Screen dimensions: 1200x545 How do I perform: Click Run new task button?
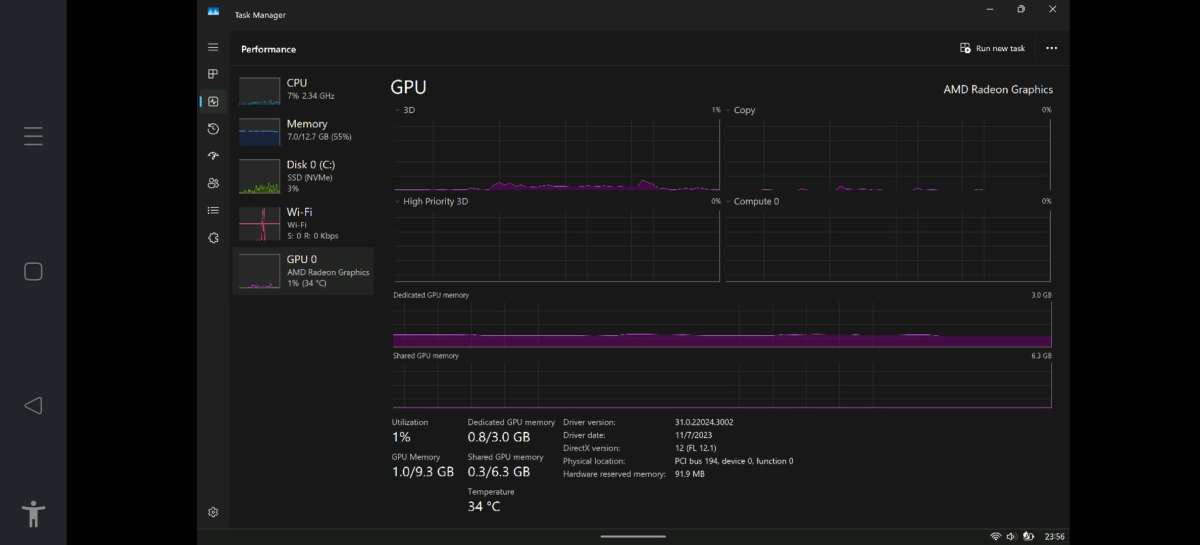point(992,48)
